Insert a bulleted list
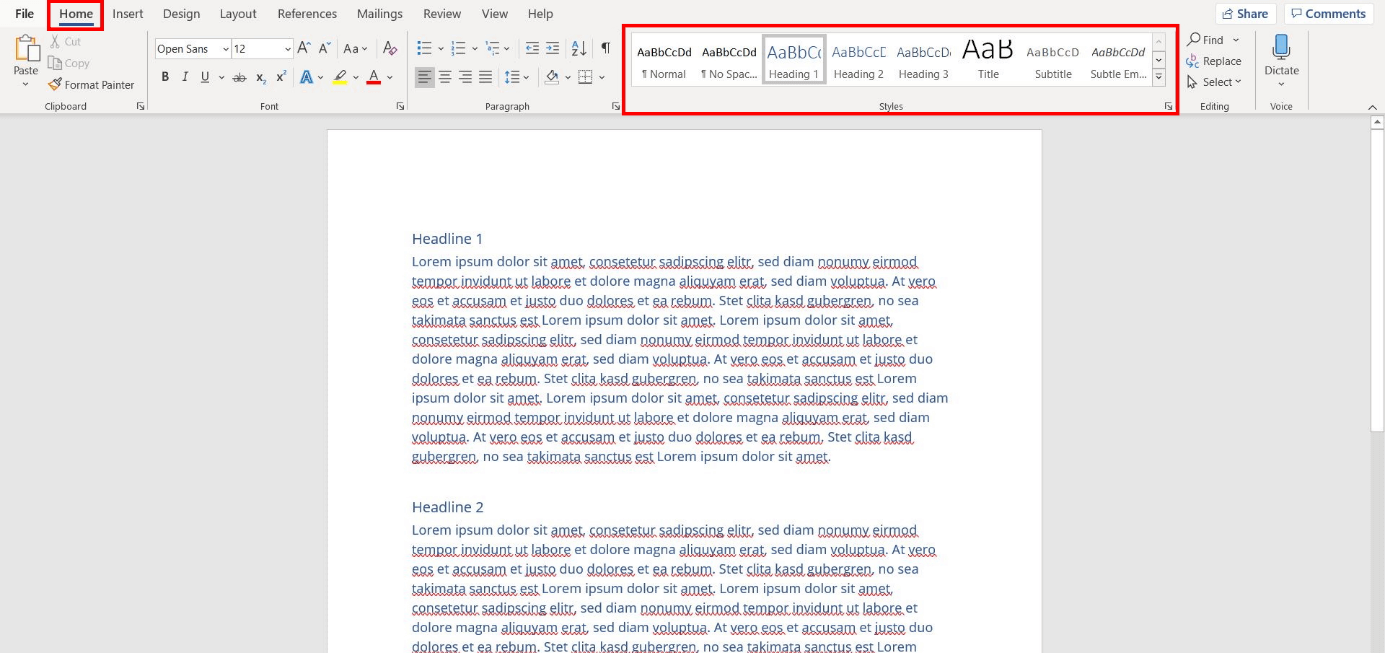 pyautogui.click(x=424, y=48)
